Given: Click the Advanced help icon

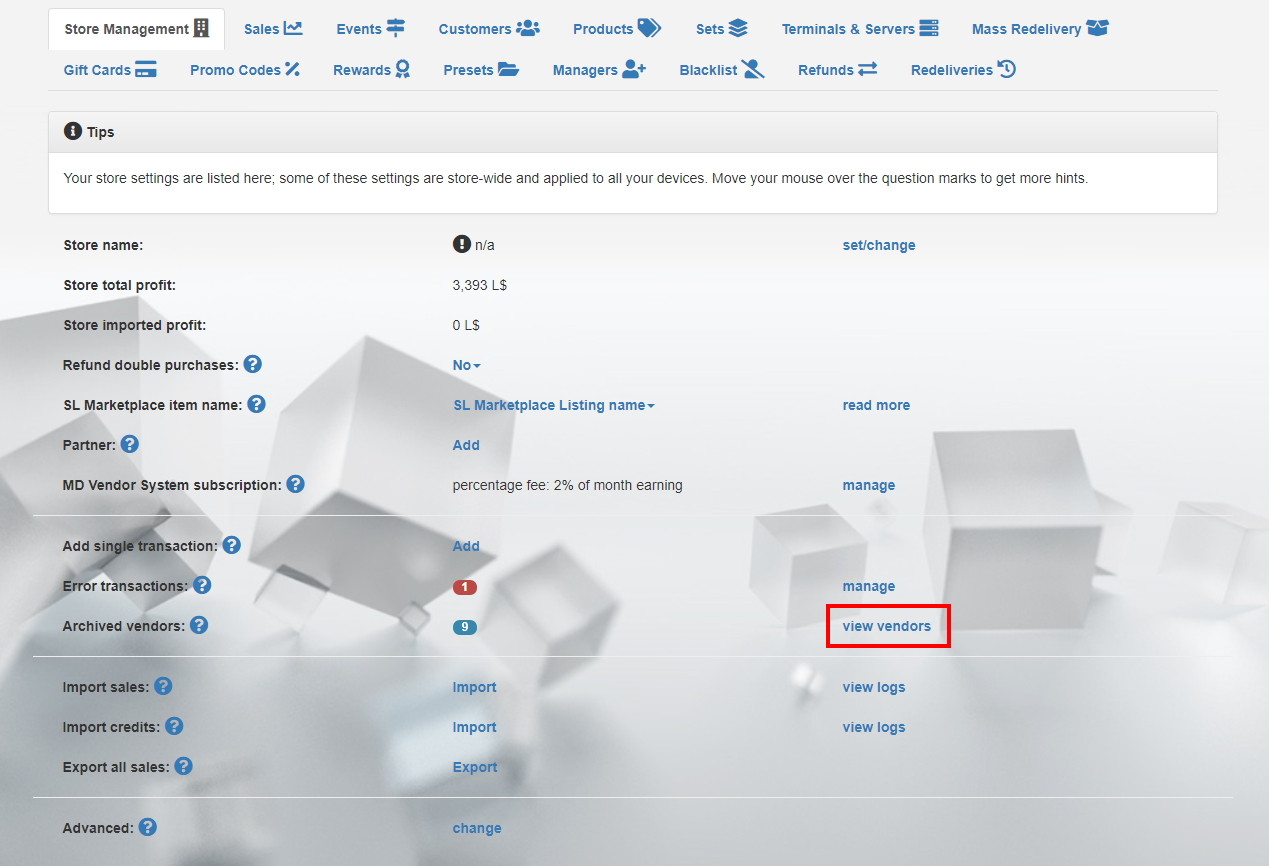Looking at the screenshot, I should pyautogui.click(x=148, y=827).
